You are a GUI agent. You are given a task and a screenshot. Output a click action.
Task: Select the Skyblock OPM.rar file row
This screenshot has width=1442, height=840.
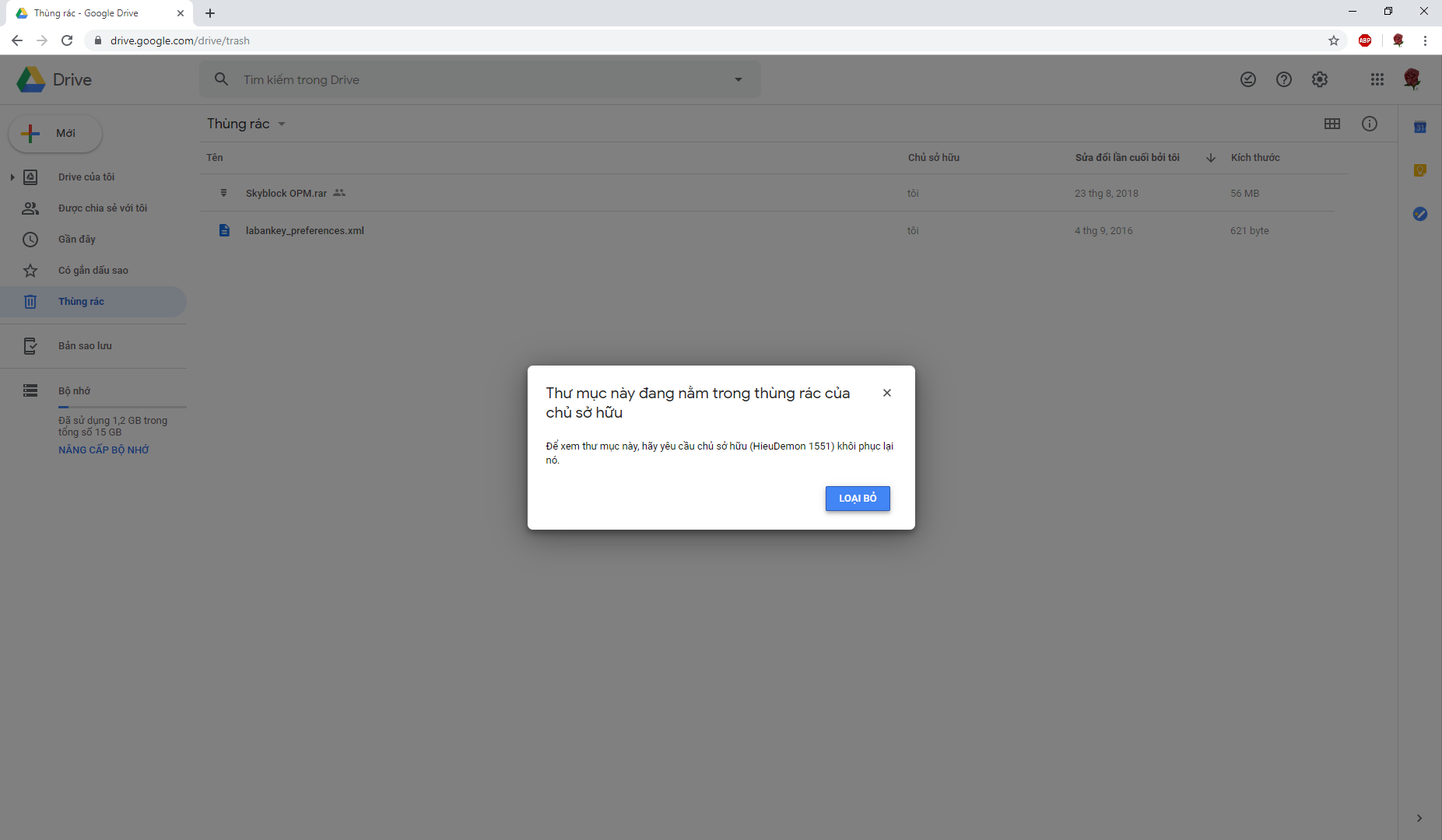767,194
